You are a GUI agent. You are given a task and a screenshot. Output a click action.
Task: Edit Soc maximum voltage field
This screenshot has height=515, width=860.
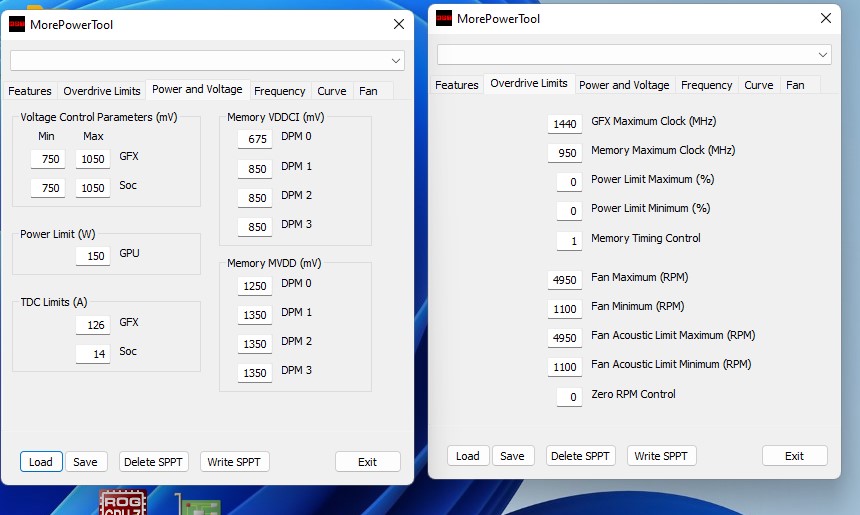click(93, 188)
